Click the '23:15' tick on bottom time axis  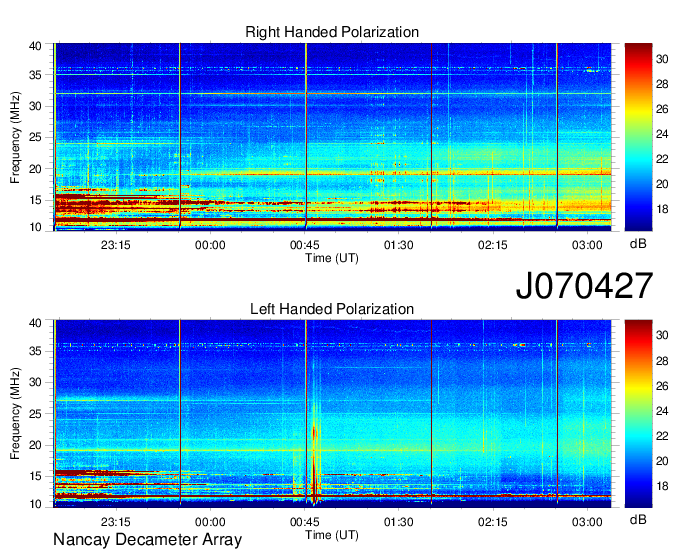click(115, 522)
